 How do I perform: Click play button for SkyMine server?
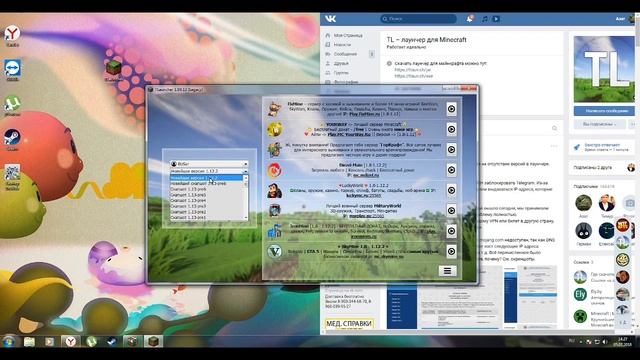pos(451,251)
